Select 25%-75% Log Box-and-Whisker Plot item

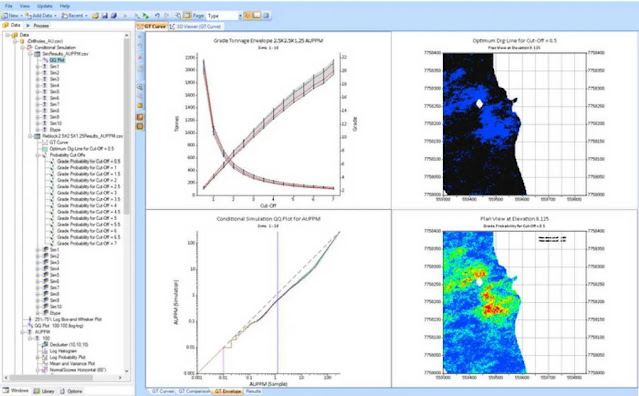click(x=68, y=319)
